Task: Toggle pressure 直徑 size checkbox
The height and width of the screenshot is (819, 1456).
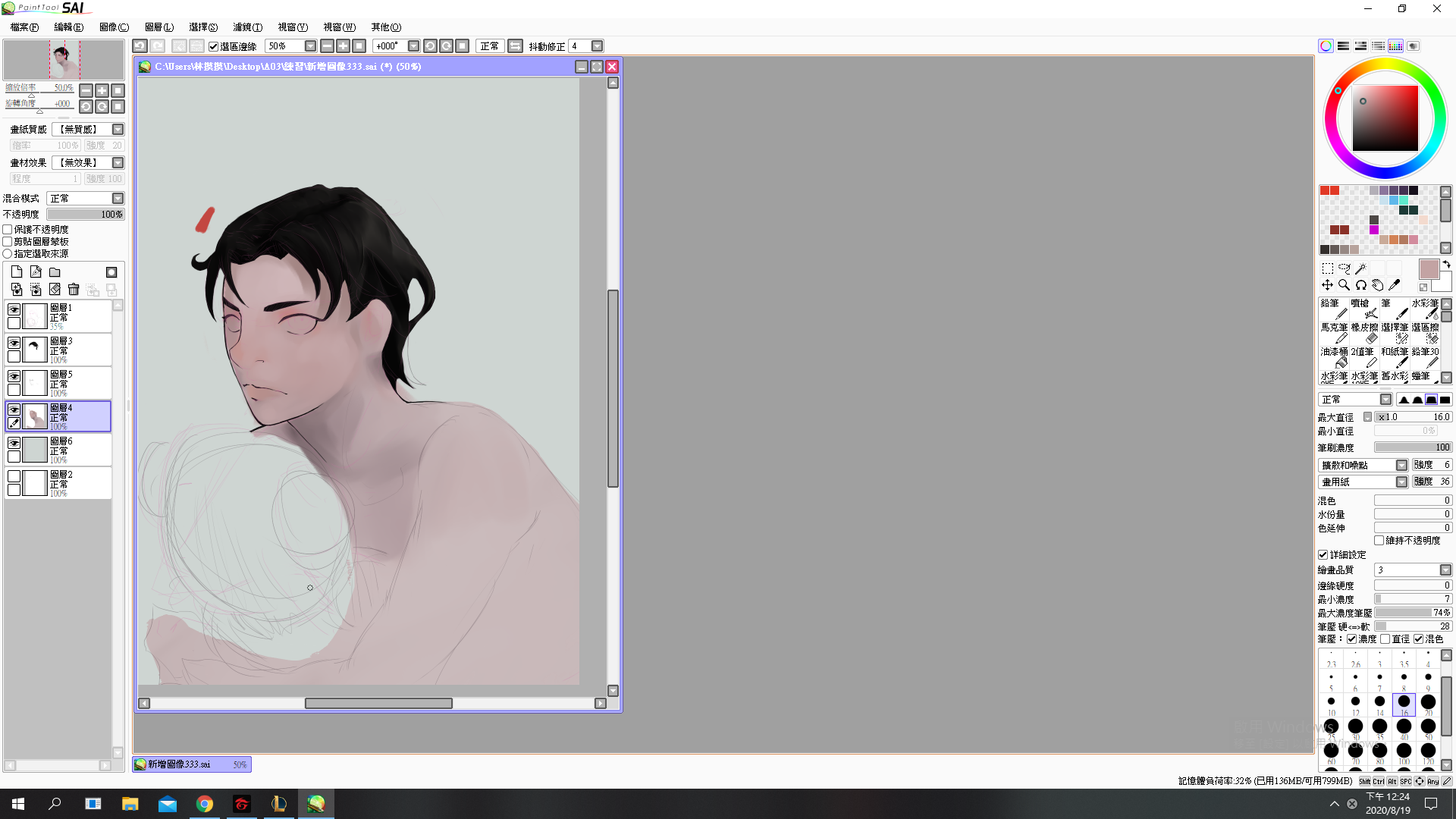Action: coord(1385,639)
